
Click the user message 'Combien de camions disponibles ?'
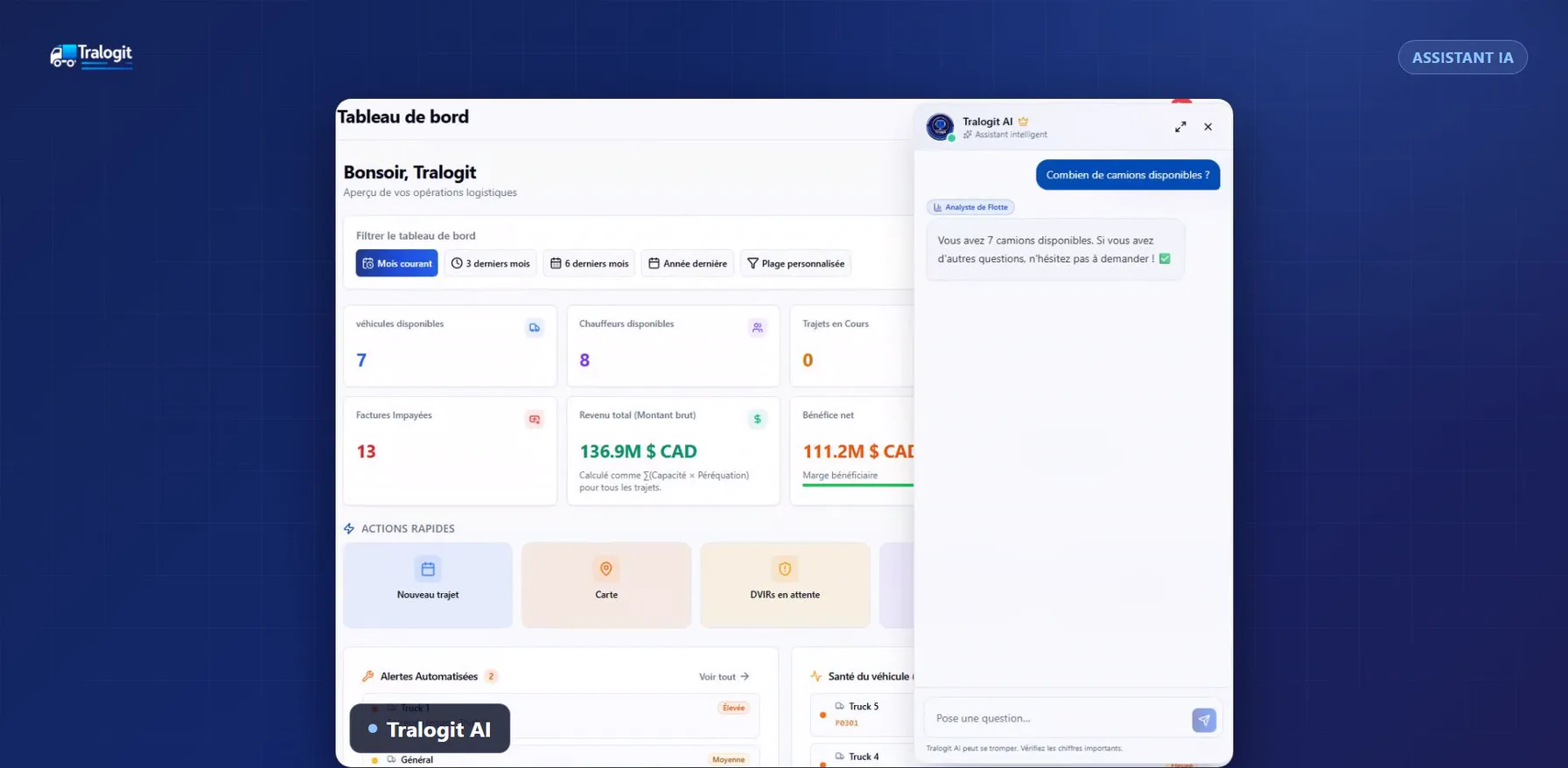(1128, 175)
